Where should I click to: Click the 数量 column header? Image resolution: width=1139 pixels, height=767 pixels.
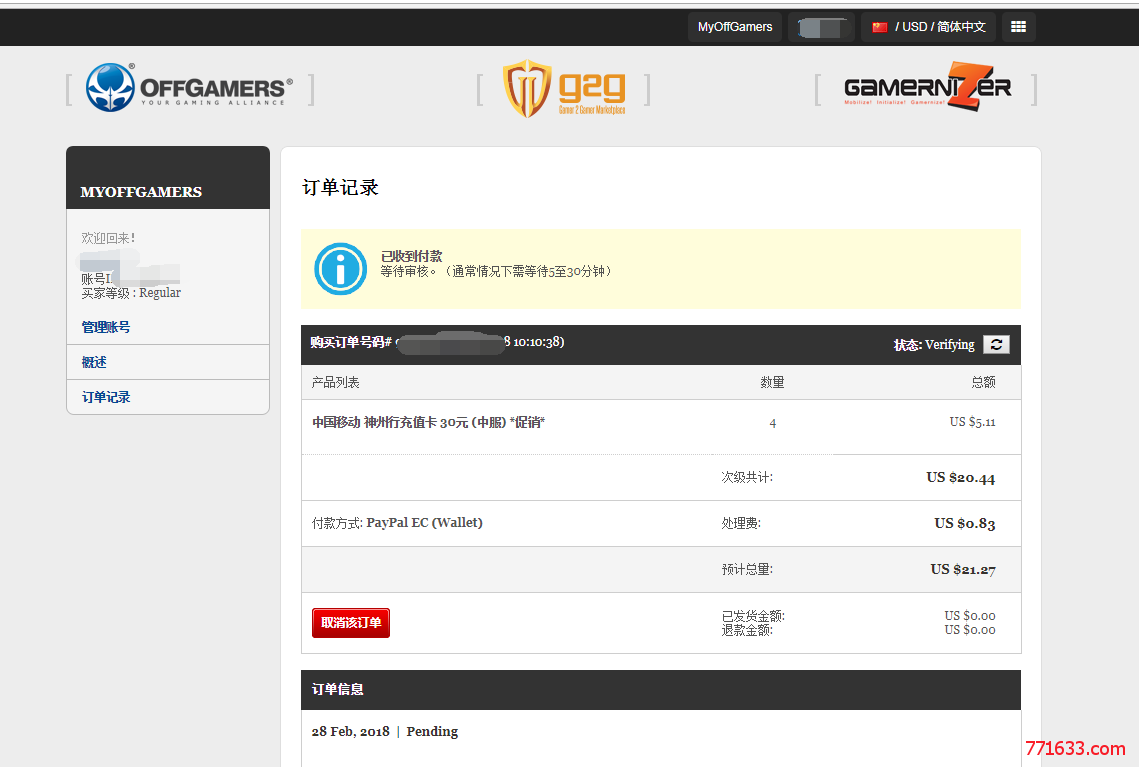coord(772,382)
